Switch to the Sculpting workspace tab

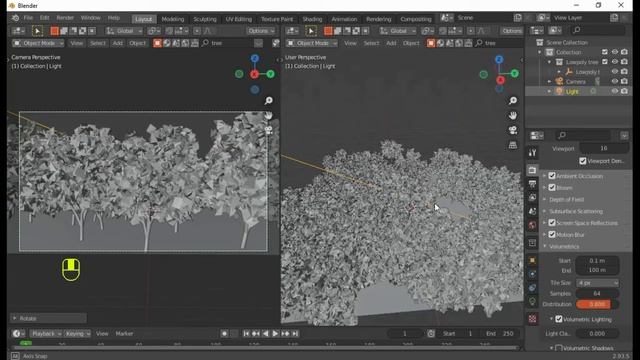click(x=205, y=19)
